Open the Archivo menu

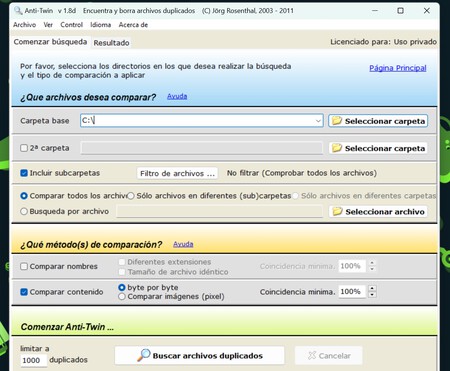coord(25,25)
